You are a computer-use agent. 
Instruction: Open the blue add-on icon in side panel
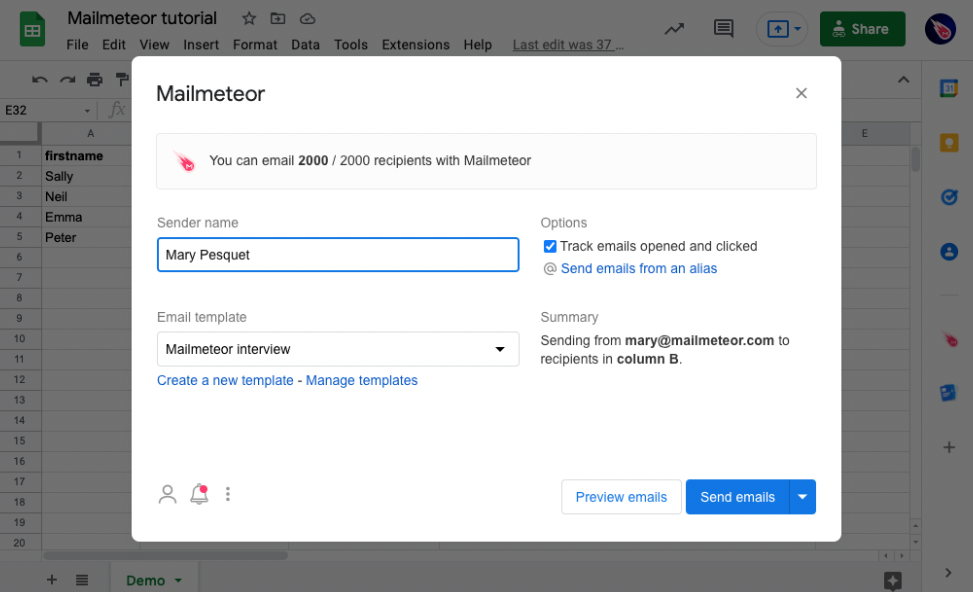(948, 392)
